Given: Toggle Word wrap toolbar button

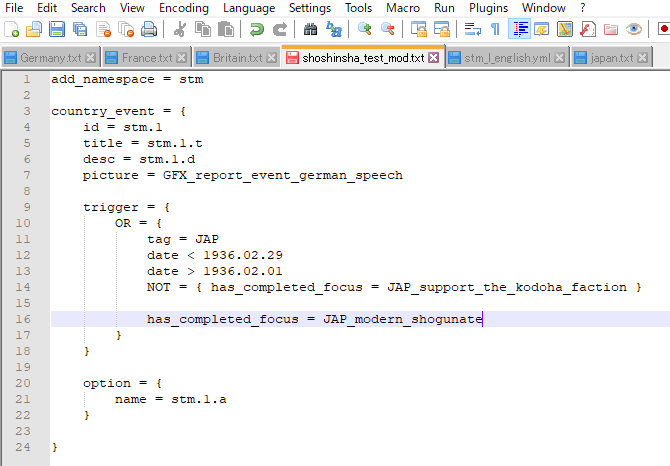Looking at the screenshot, I should tap(473, 29).
